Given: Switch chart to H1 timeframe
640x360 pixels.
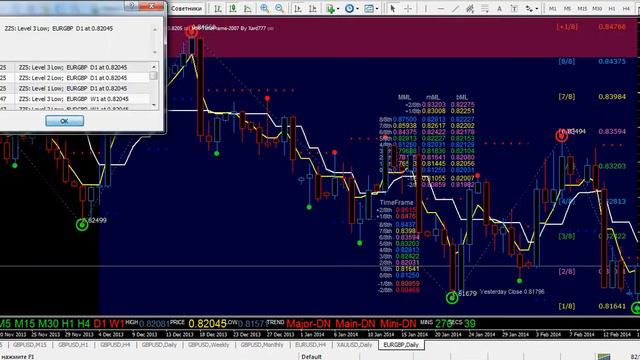Looking at the screenshot, I should click(612, 9).
